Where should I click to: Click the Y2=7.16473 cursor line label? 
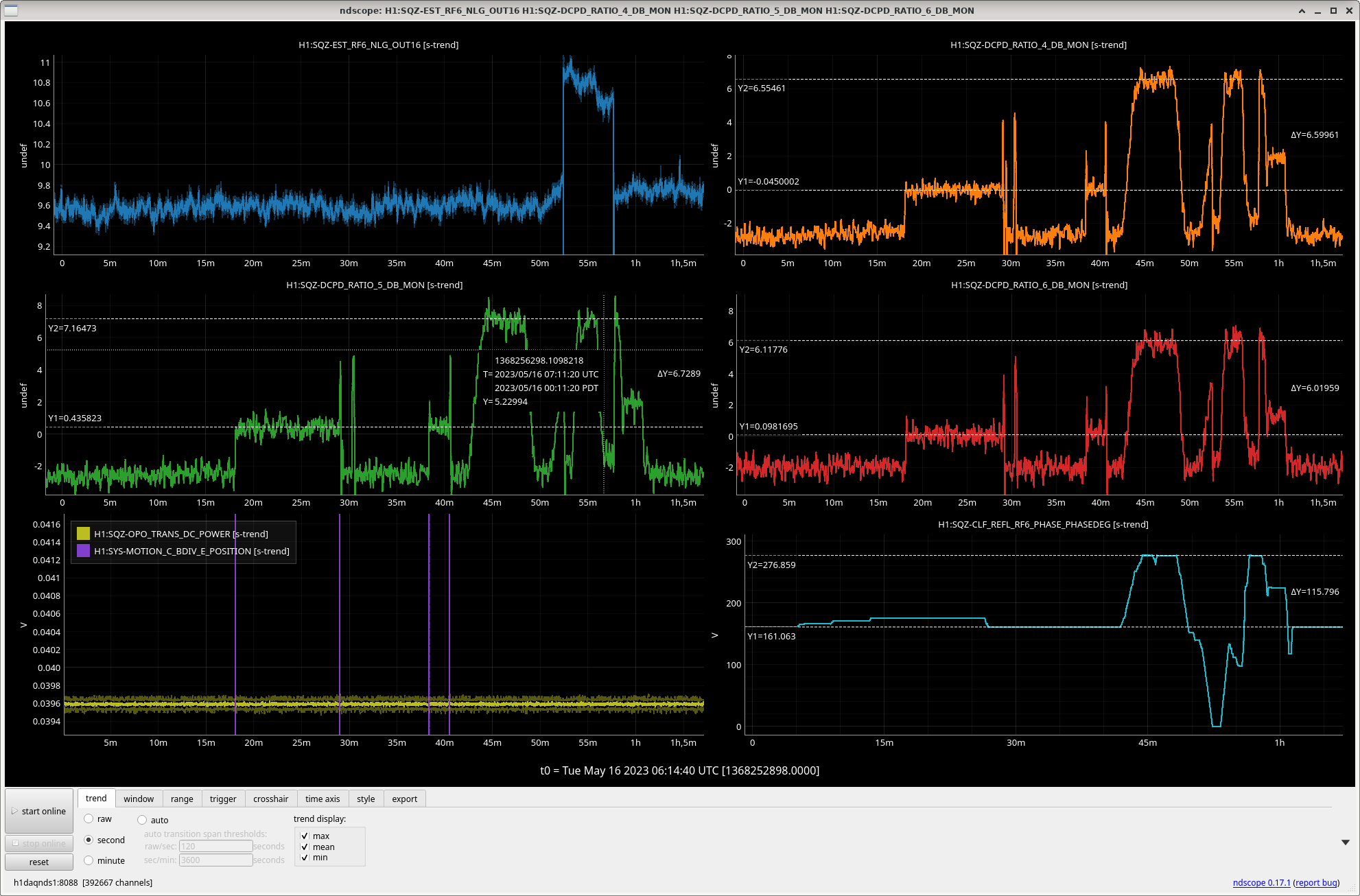pyautogui.click(x=72, y=328)
